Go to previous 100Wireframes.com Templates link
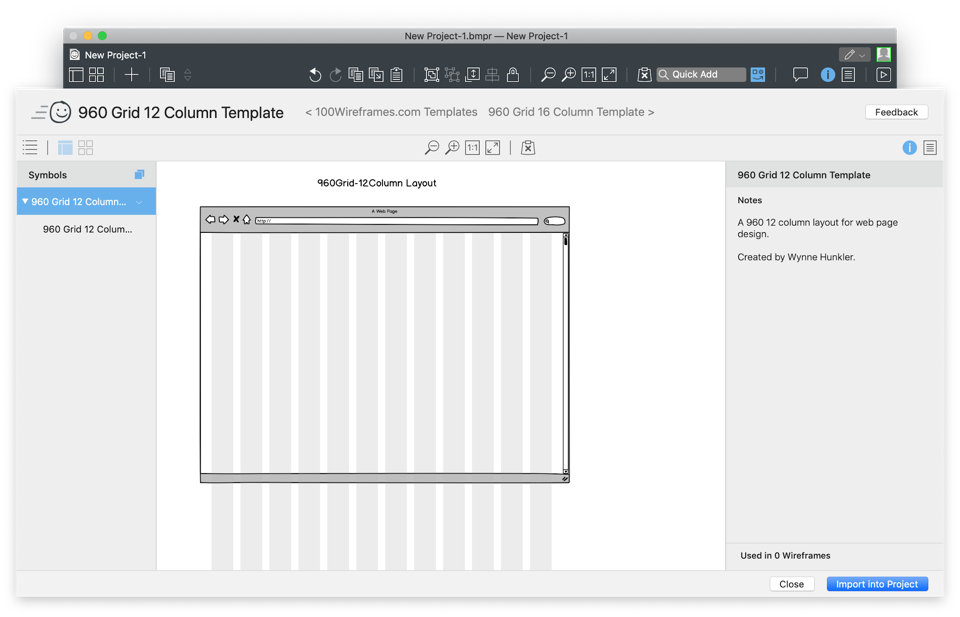The width and height of the screenshot is (960, 617). pos(391,112)
